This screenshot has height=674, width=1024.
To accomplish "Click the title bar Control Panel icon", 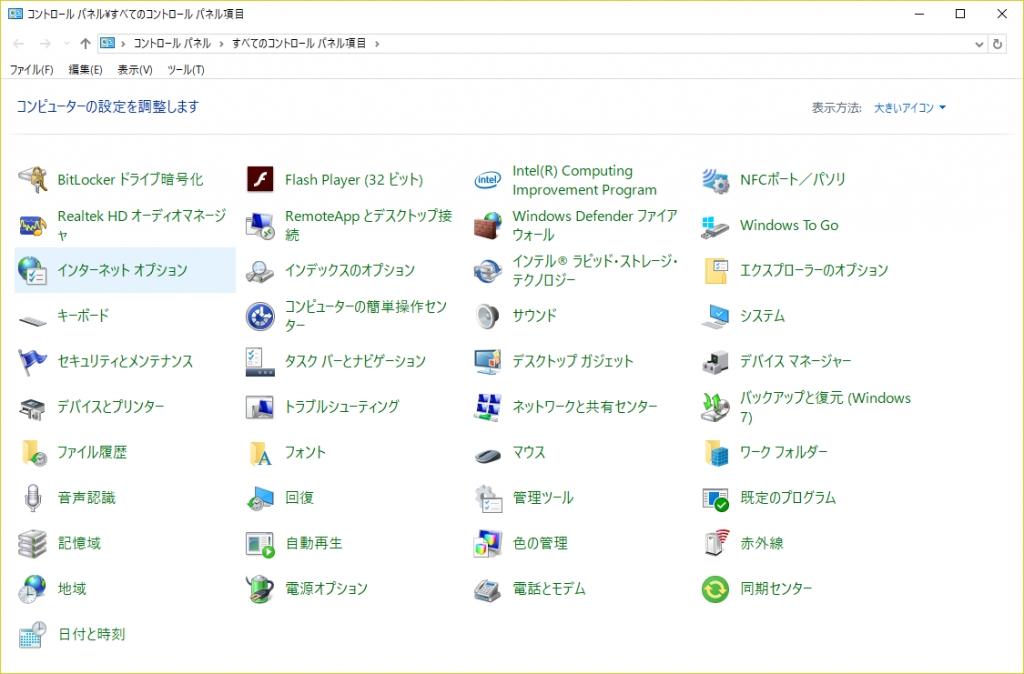I will pos(16,13).
